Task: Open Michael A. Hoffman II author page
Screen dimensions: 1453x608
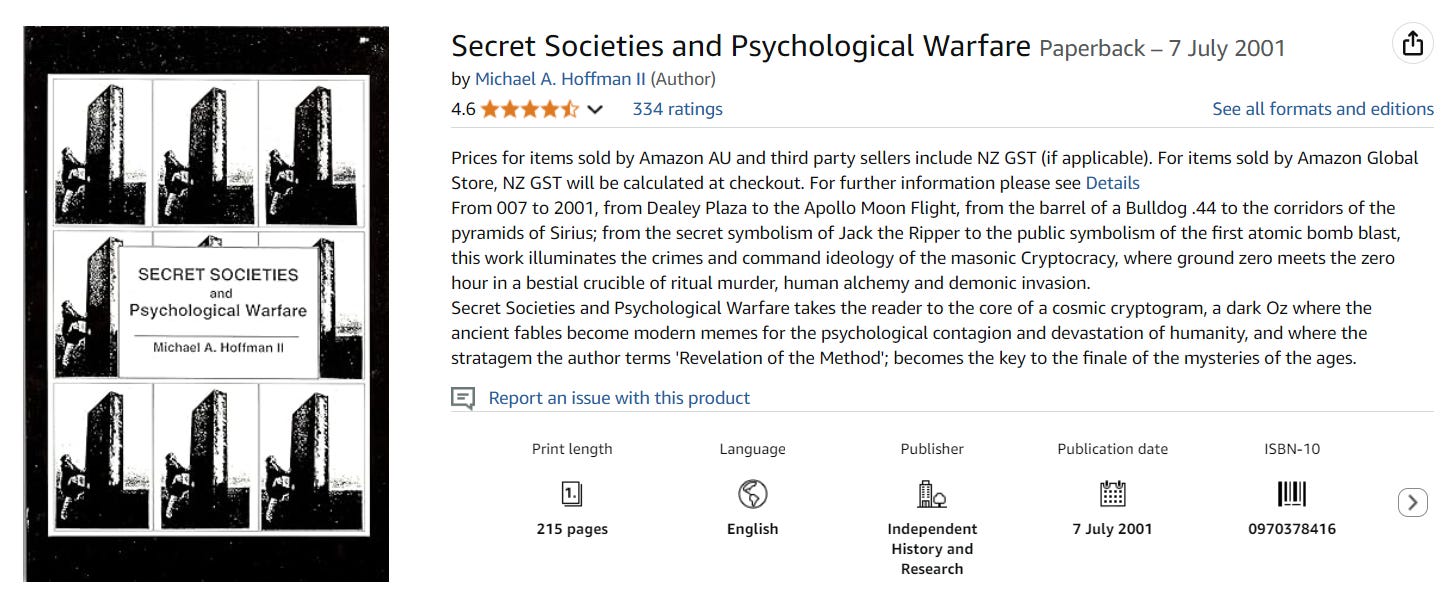Action: (560, 79)
